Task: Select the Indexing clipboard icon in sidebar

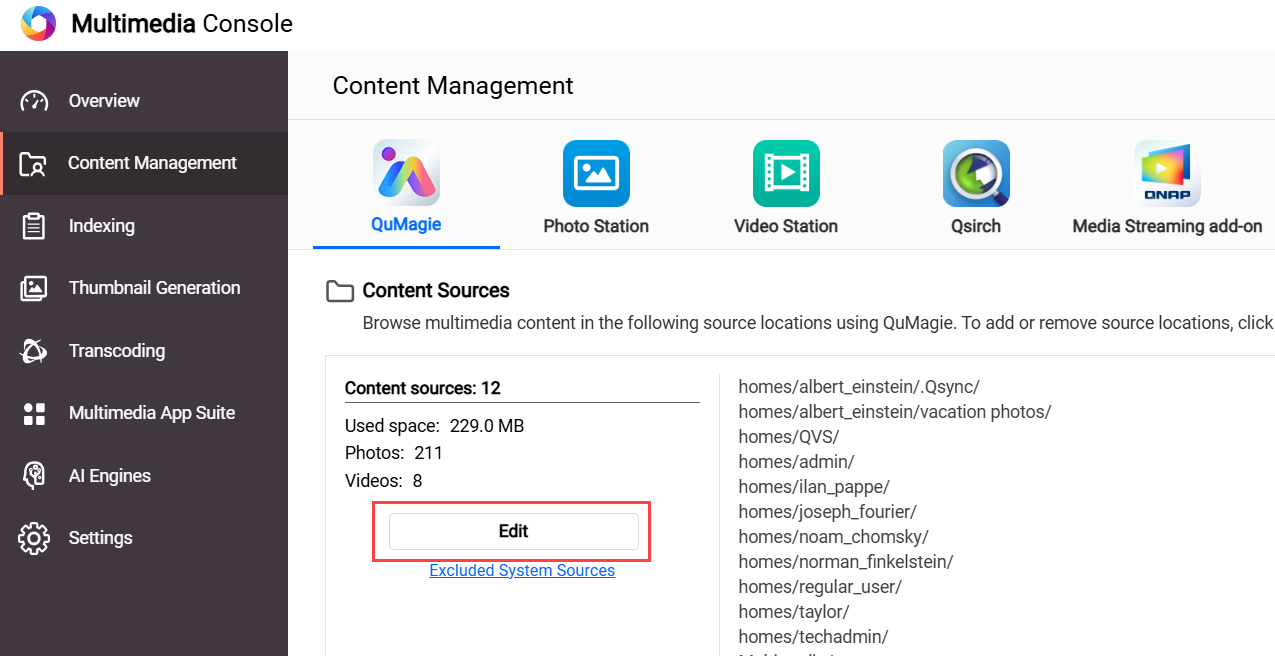Action: tap(34, 226)
